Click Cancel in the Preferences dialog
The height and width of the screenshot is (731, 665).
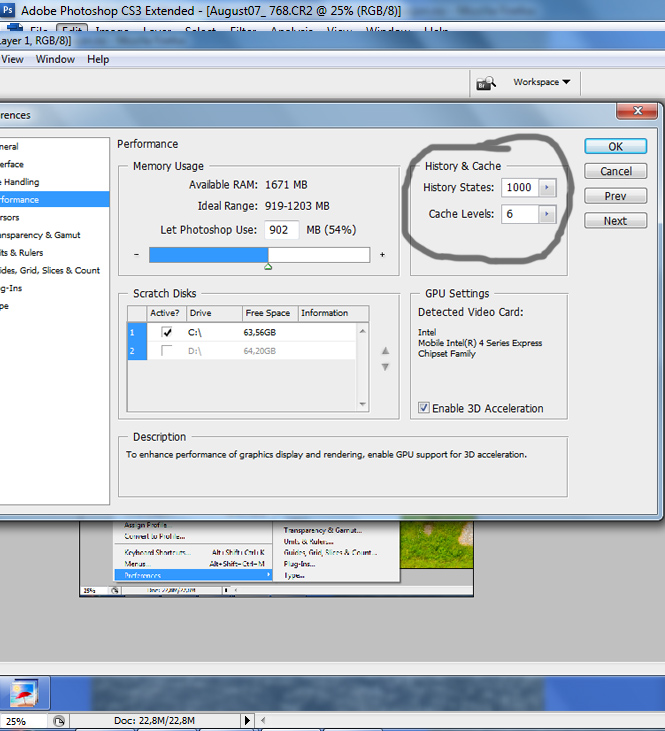click(x=616, y=171)
